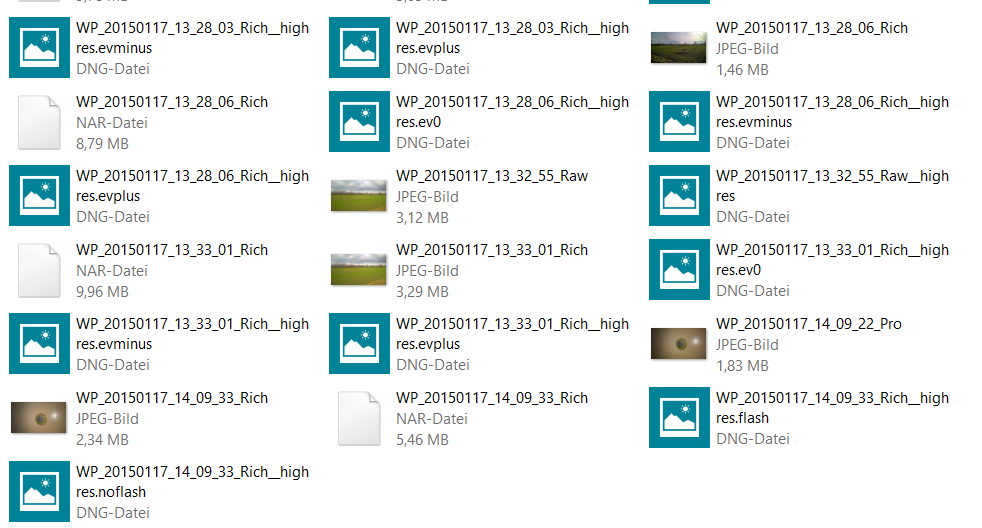Select the DNG icon for 13_28_06_Rich res.evminus
The image size is (982, 528).
[680, 122]
